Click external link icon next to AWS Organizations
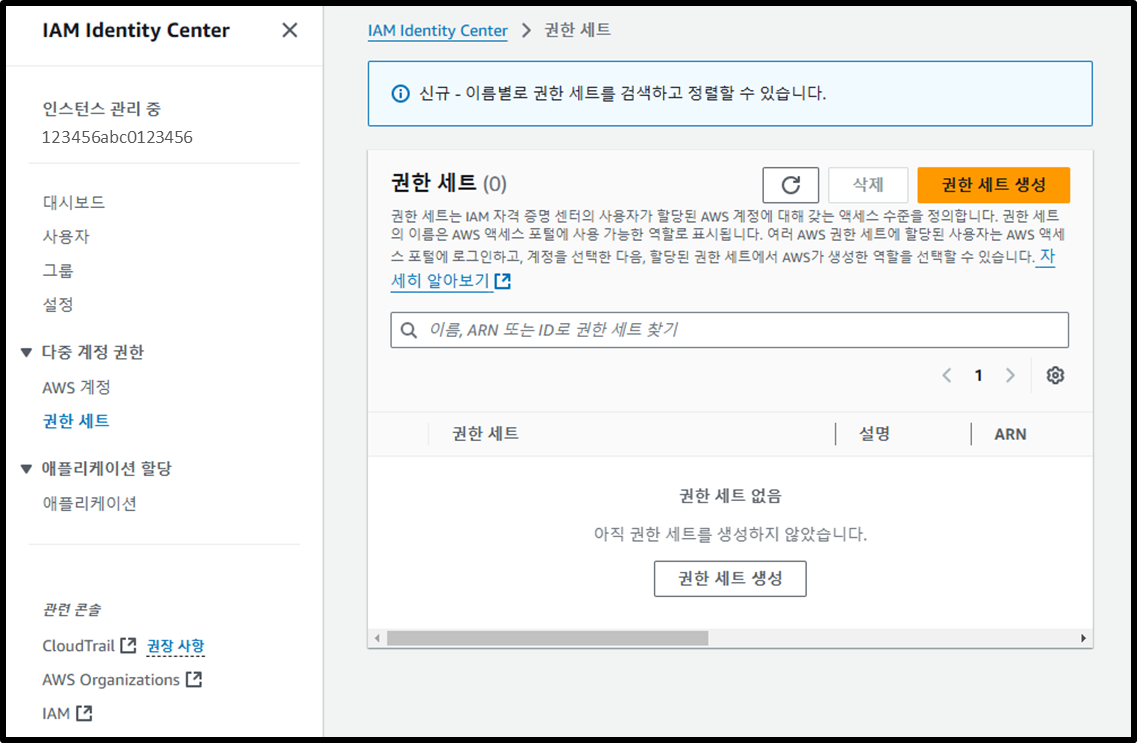Image resolution: width=1137 pixels, height=743 pixels. tap(194, 679)
